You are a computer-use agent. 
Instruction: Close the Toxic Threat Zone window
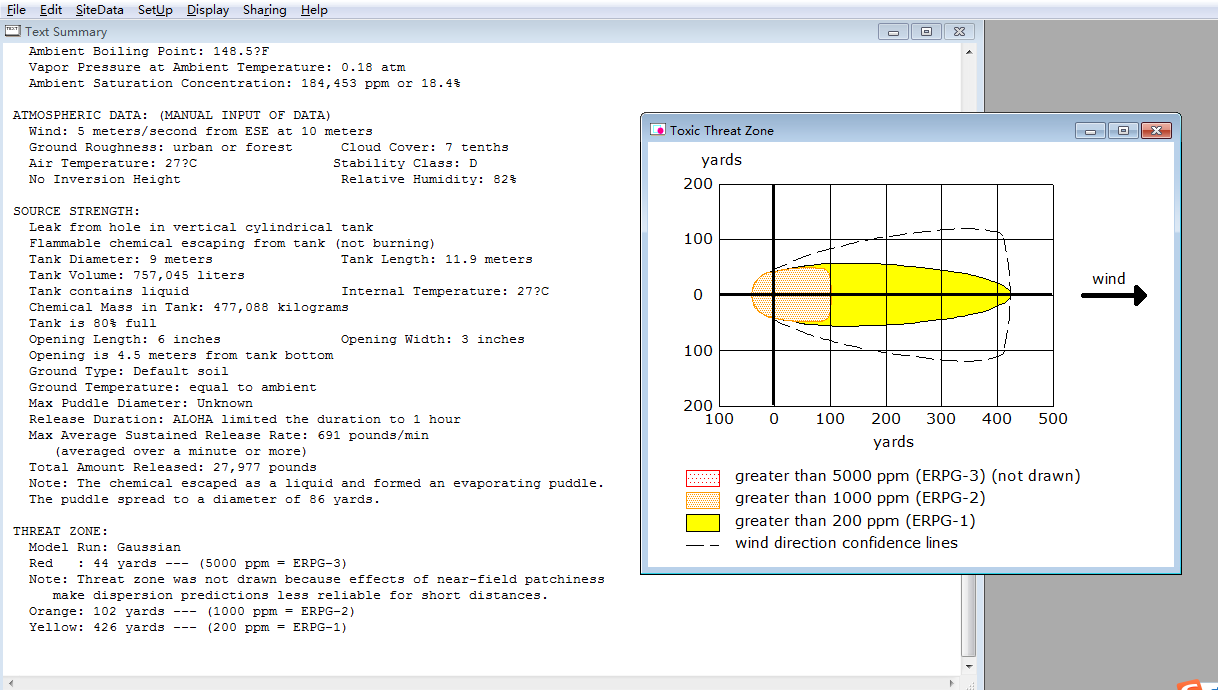(1157, 130)
